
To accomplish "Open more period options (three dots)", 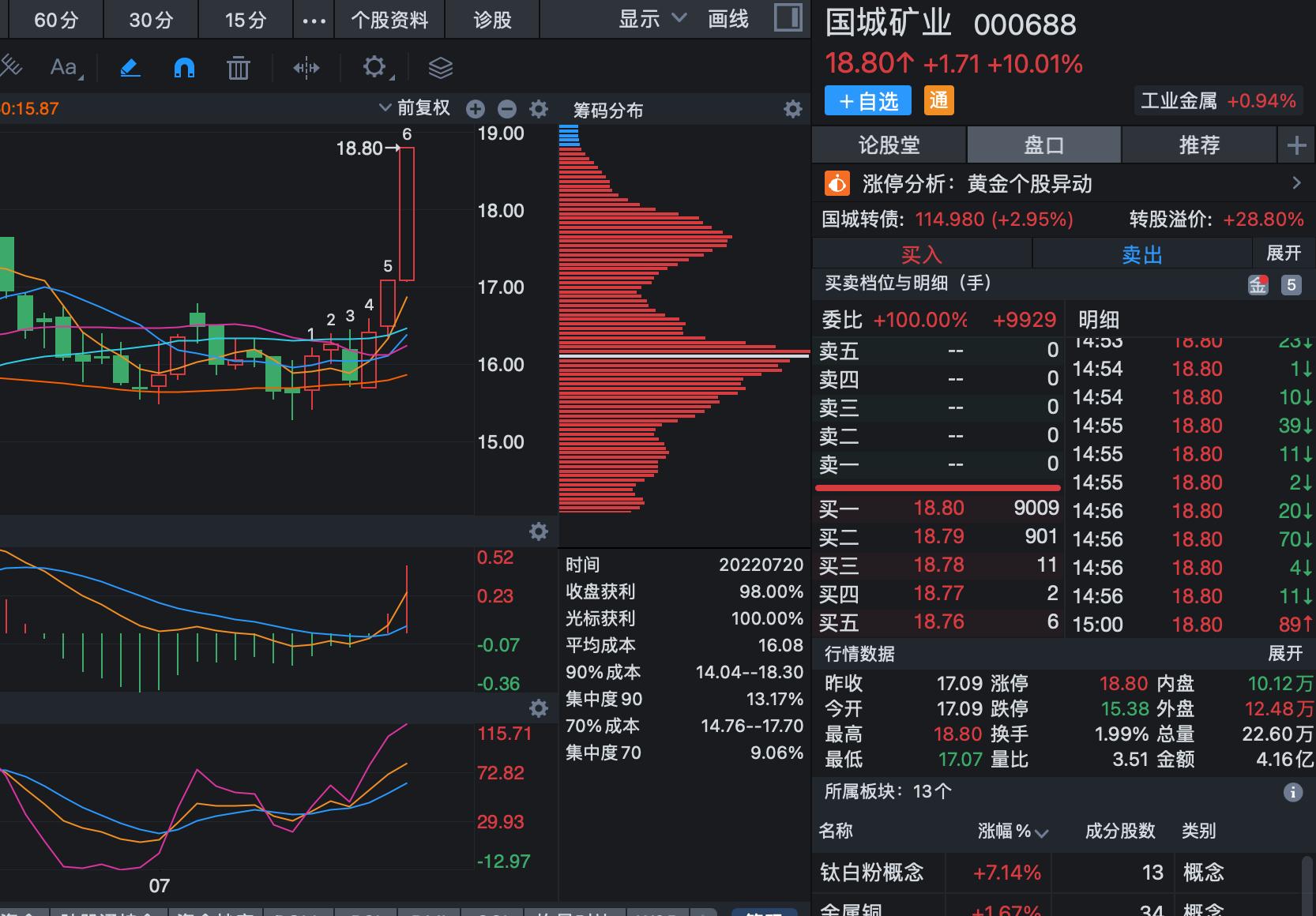I will pos(314,21).
